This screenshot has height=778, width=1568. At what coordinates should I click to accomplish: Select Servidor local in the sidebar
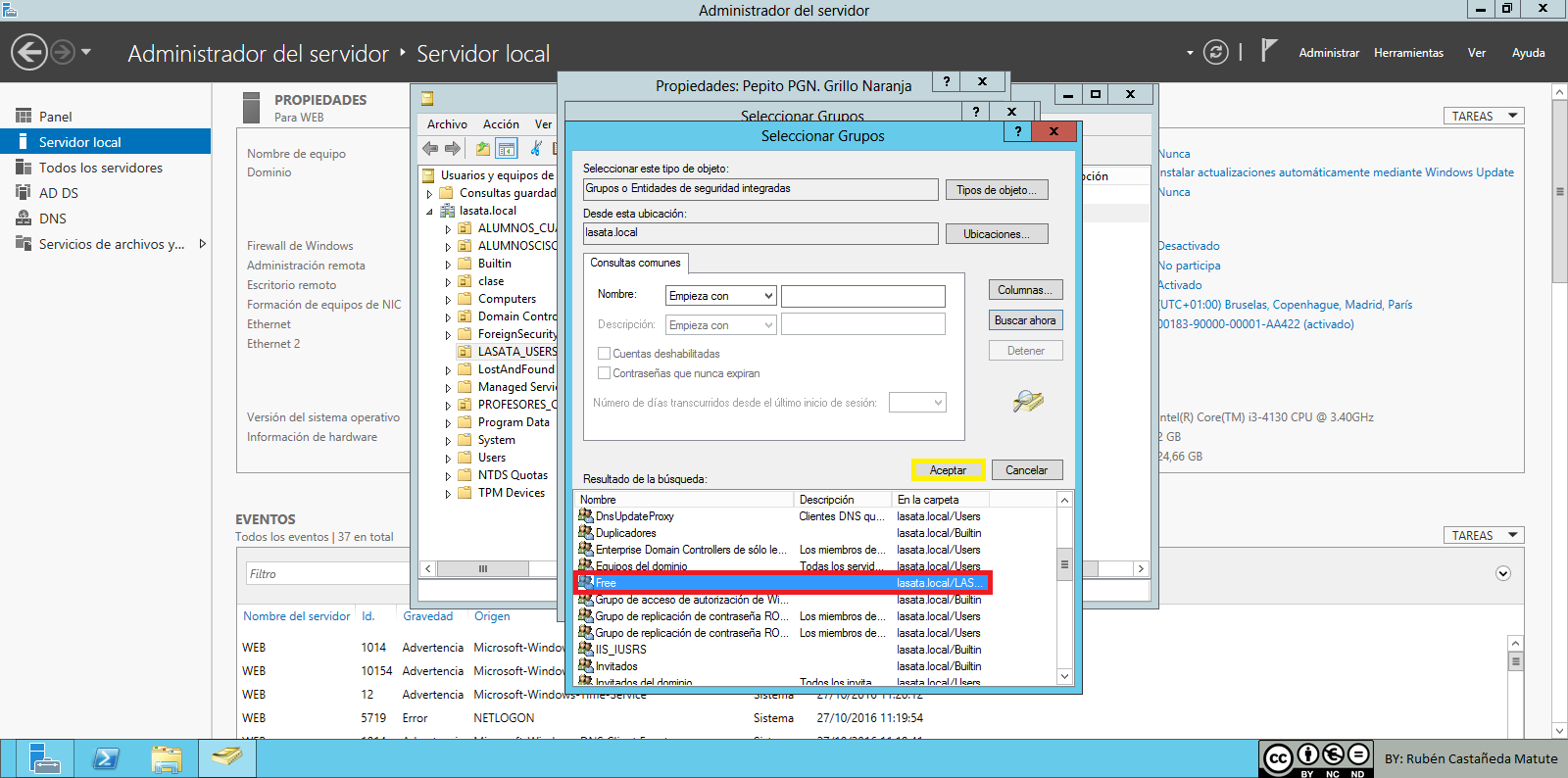[105, 142]
